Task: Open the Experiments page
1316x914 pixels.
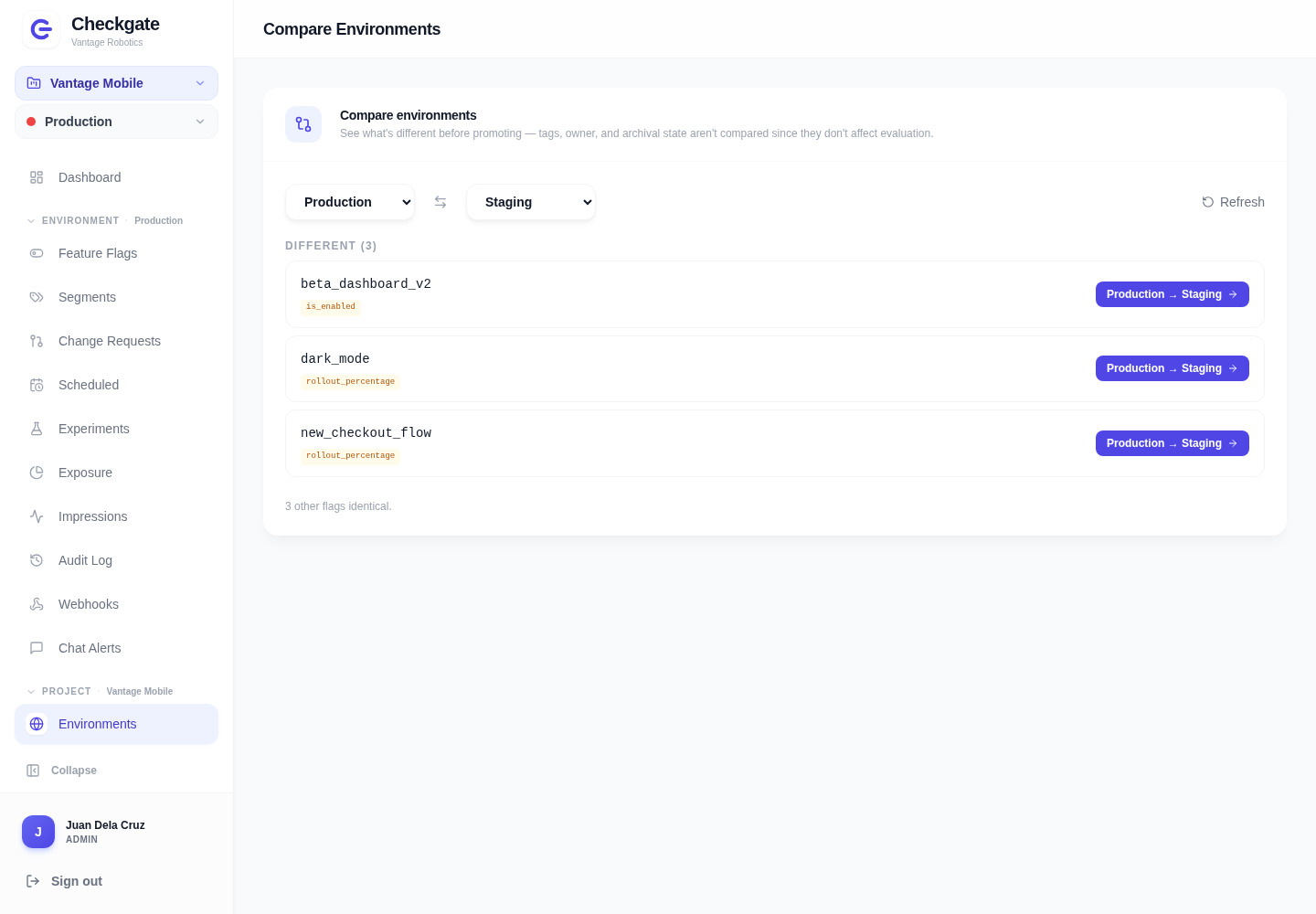Action: 116,429
